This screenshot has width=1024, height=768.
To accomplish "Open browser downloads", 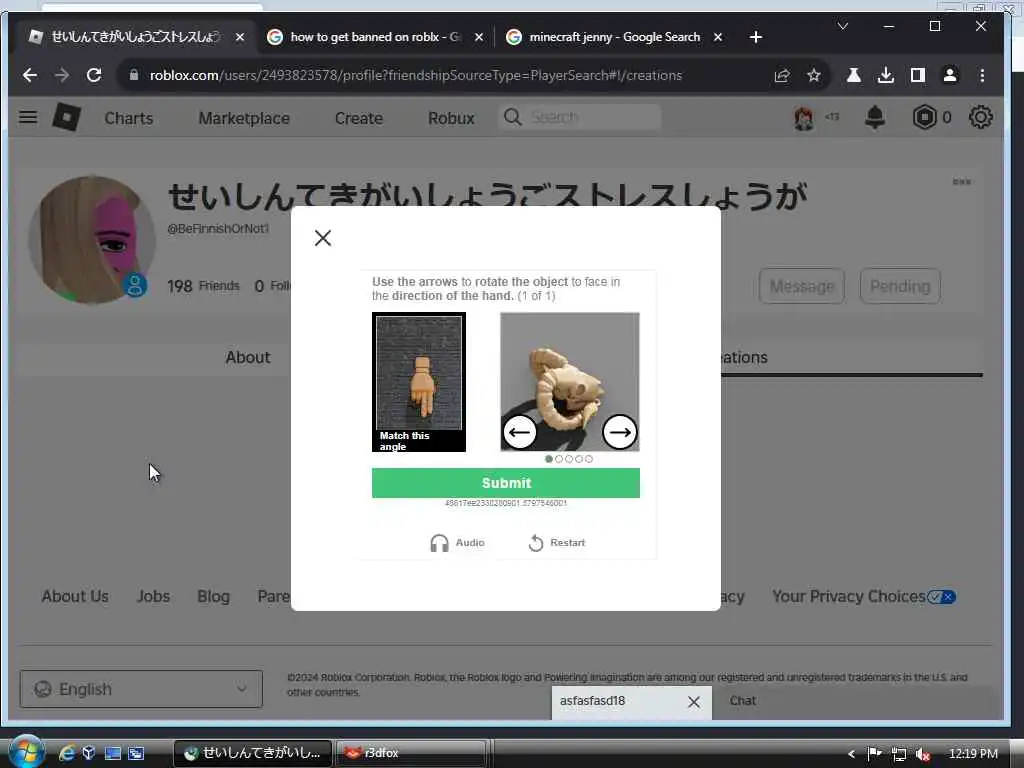I will [886, 75].
